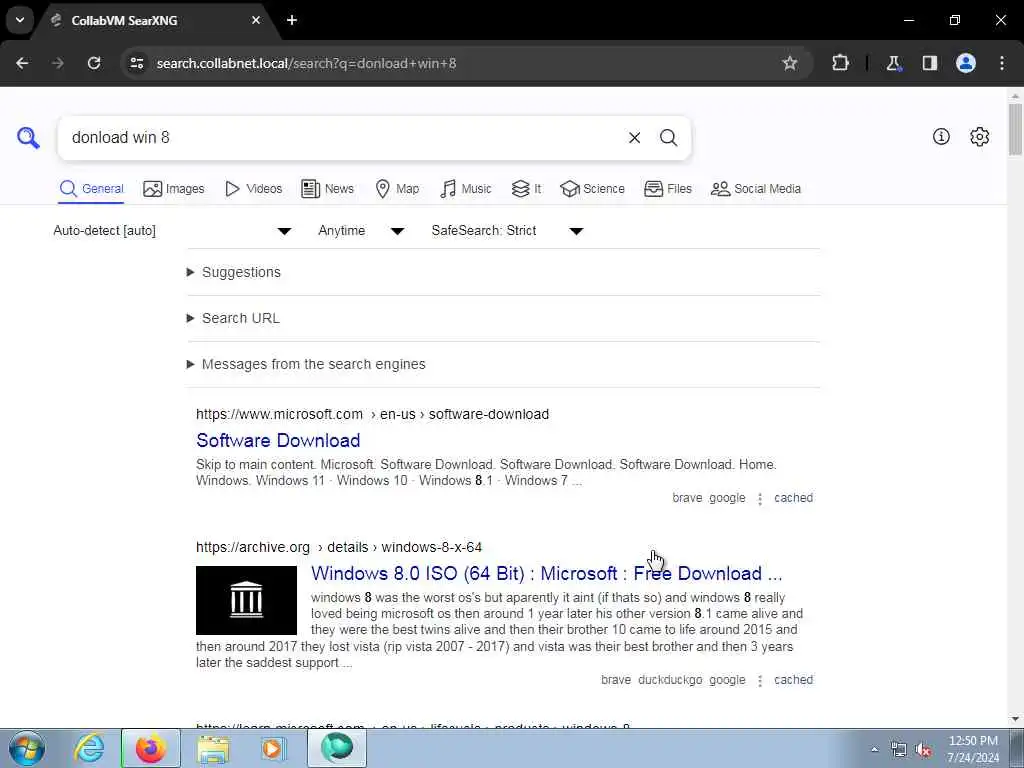The height and width of the screenshot is (768, 1024).
Task: Open the Auto-detect language dropdown
Action: [x=172, y=231]
